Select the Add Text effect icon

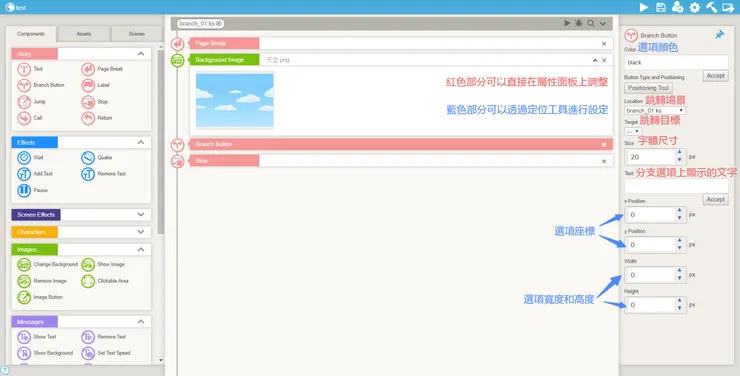pyautogui.click(x=24, y=174)
